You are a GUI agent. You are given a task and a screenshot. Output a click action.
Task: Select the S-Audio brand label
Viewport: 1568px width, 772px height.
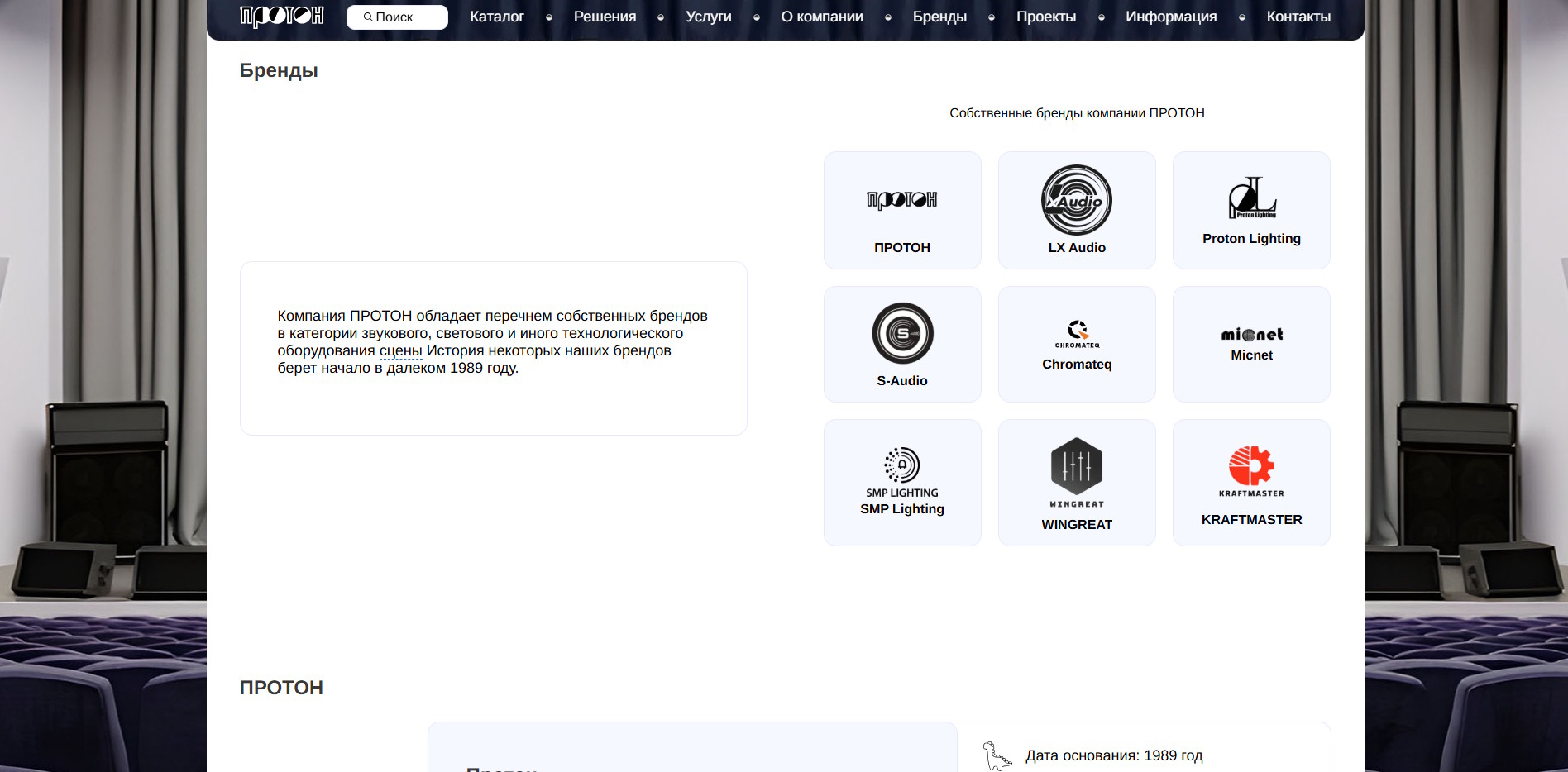(x=902, y=381)
